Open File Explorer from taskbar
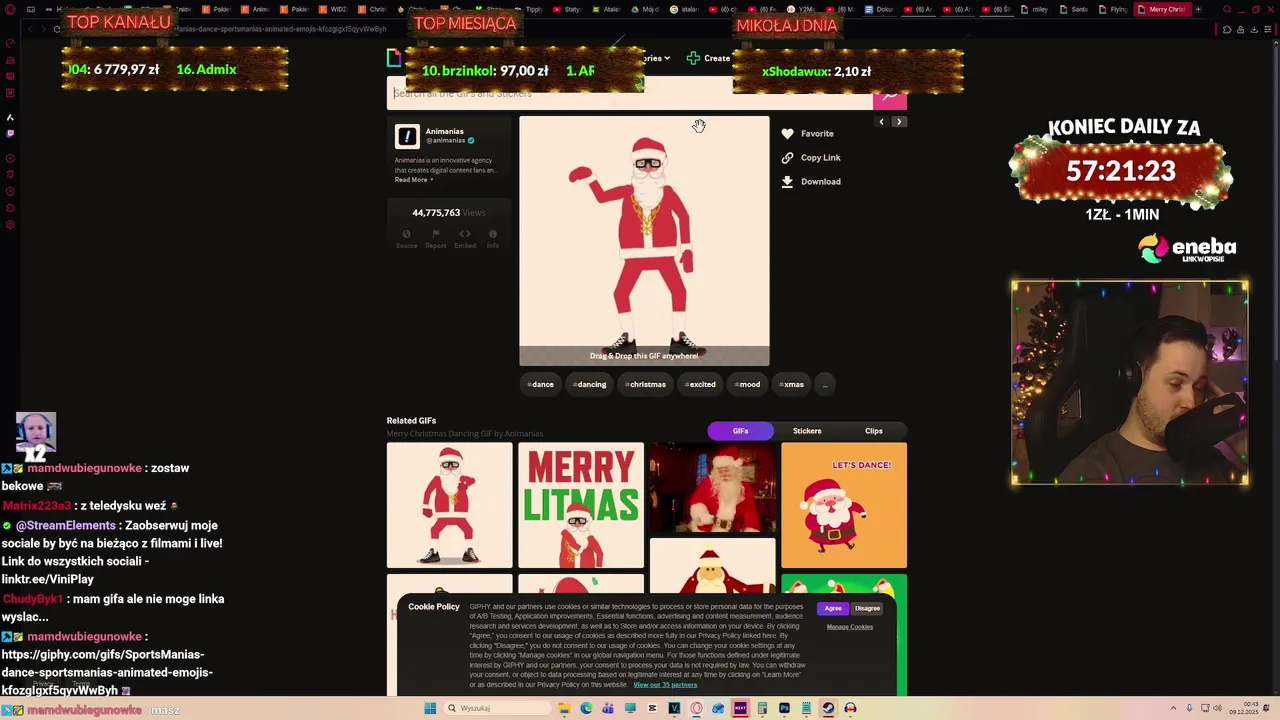The width and height of the screenshot is (1280, 720). tap(565, 708)
